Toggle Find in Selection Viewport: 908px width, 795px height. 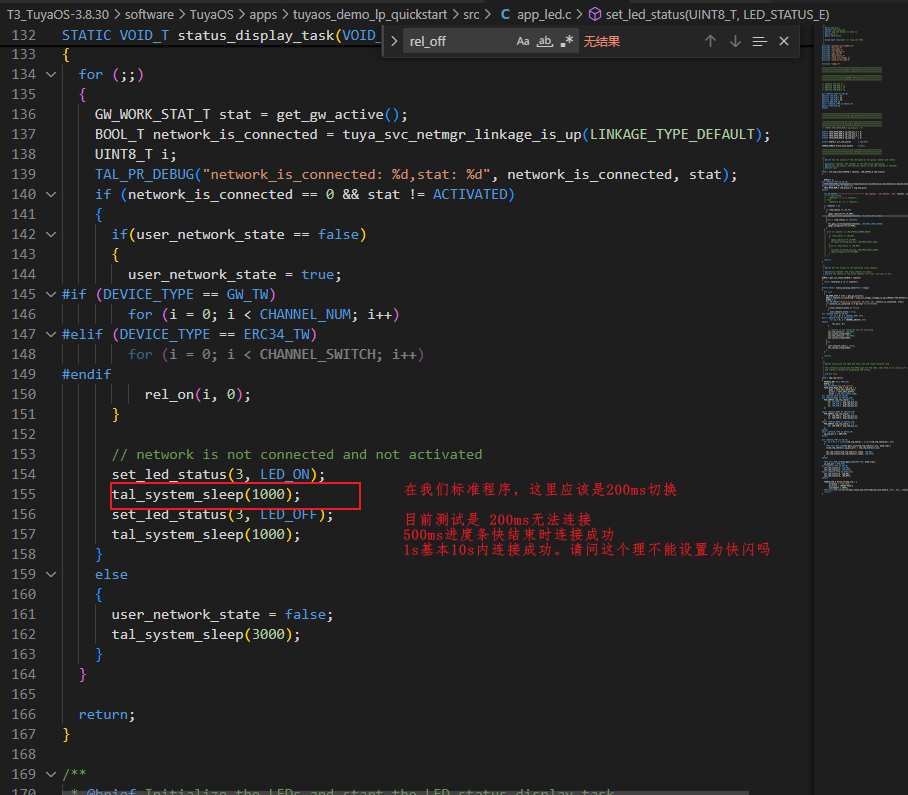click(759, 41)
